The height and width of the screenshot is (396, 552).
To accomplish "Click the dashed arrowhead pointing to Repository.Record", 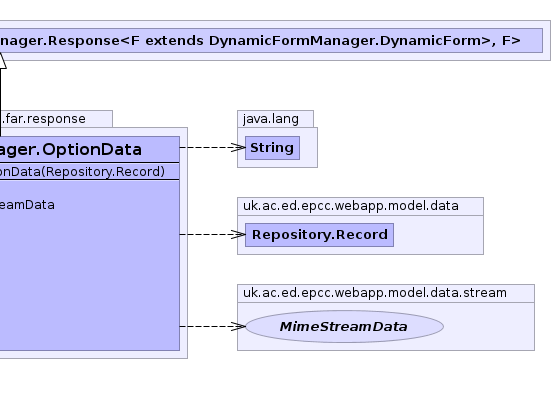I will pyautogui.click(x=238, y=234).
